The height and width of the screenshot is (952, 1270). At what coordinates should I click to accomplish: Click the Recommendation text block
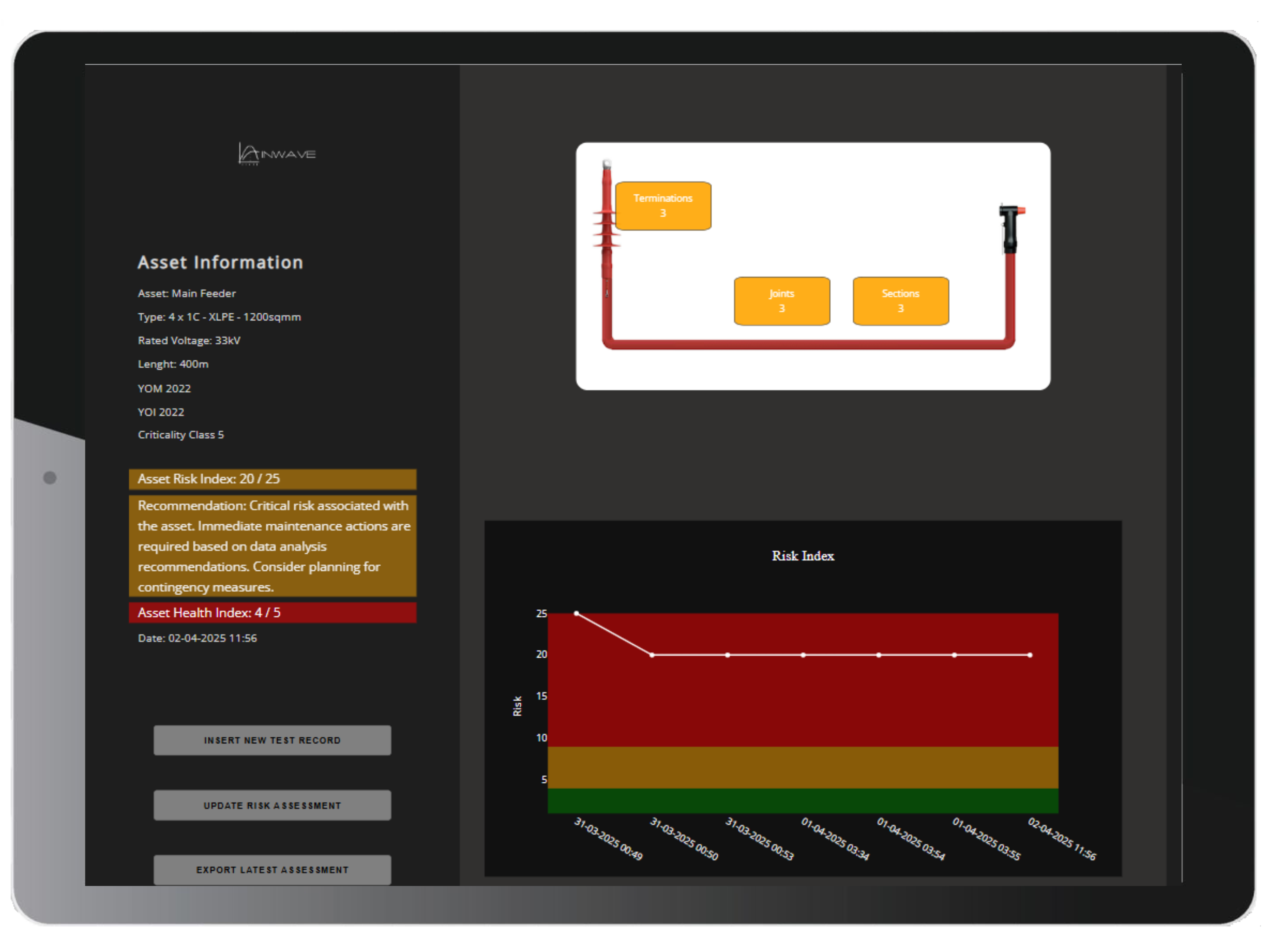coord(273,546)
